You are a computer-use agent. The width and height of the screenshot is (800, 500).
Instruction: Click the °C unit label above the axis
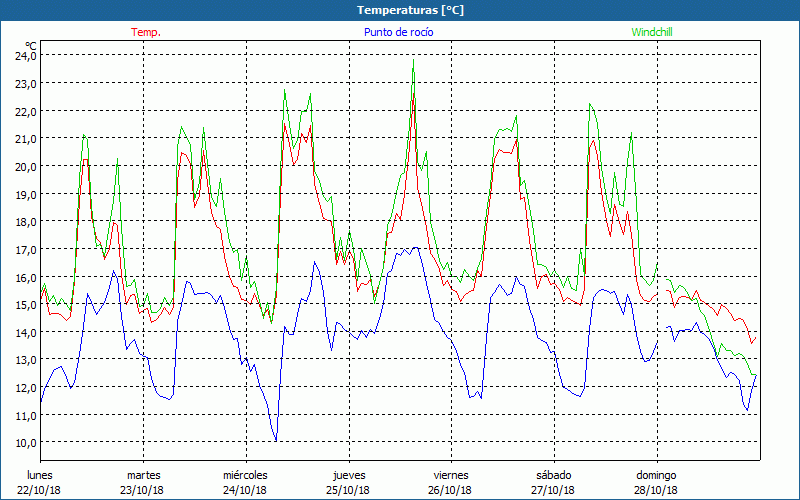[31, 46]
